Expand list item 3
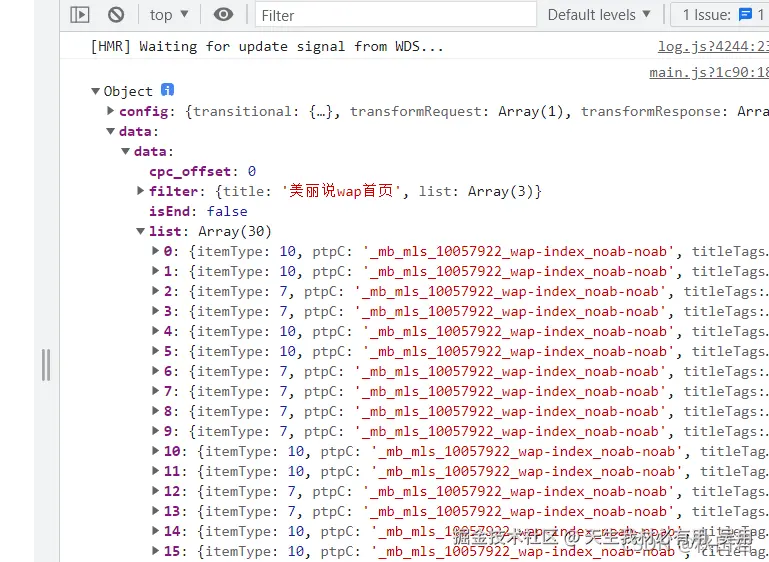This screenshot has width=769, height=562. tap(155, 311)
